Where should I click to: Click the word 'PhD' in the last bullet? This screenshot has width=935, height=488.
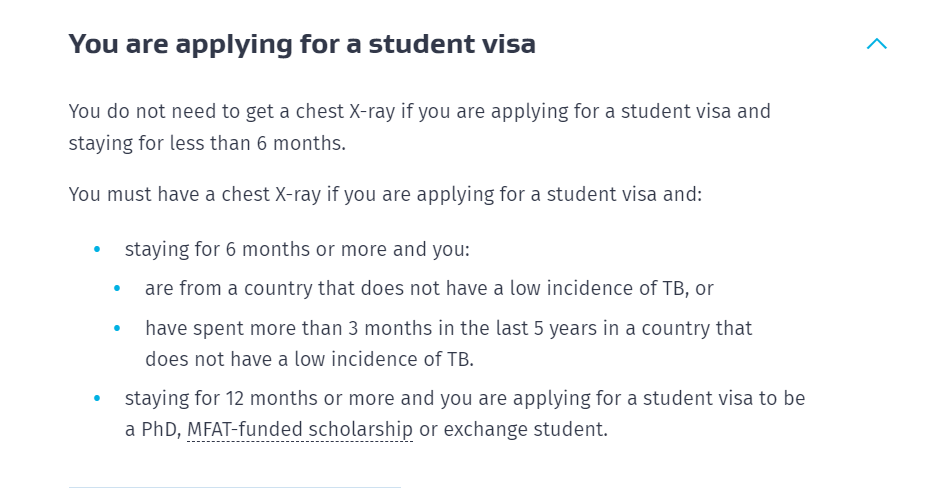pyautogui.click(x=161, y=430)
